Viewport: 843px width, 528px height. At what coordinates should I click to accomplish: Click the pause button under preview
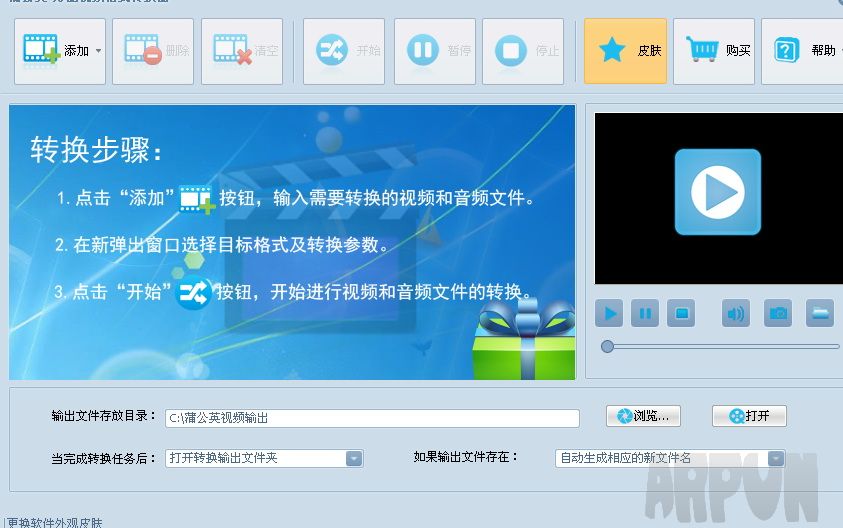pos(645,313)
